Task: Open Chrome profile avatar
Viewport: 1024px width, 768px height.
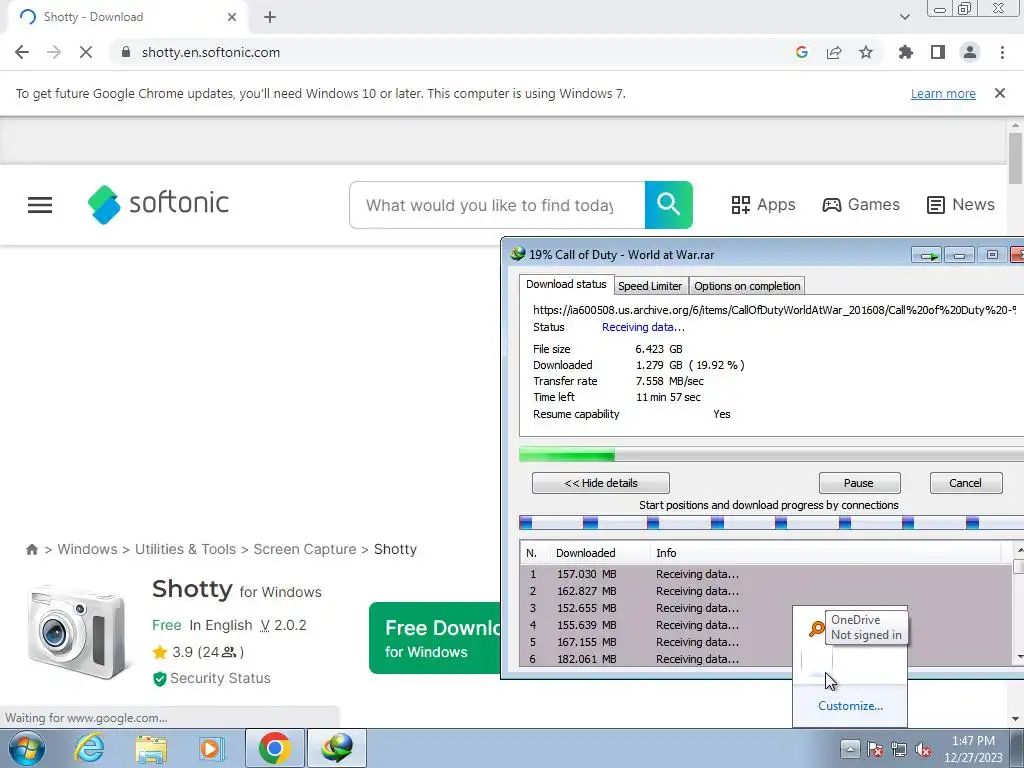Action: (x=970, y=52)
